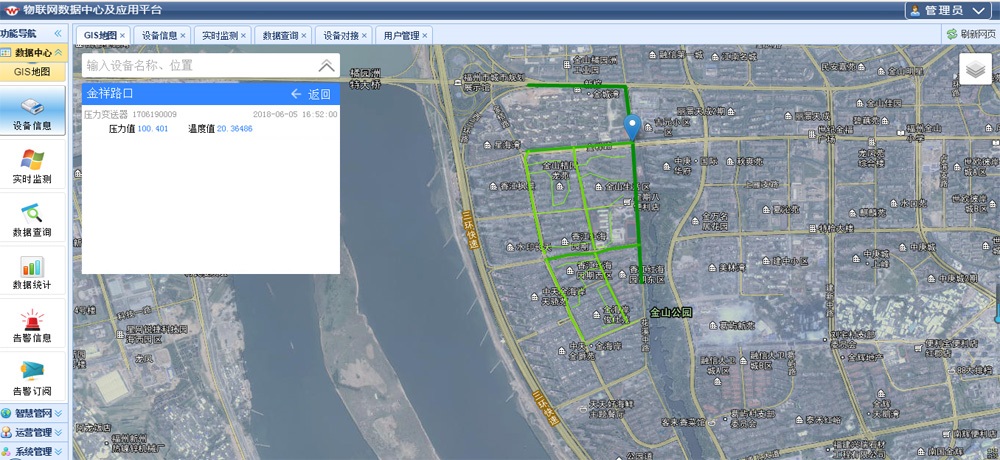Open 数据统计 bar chart icon
The image size is (1000, 460).
pos(32,267)
